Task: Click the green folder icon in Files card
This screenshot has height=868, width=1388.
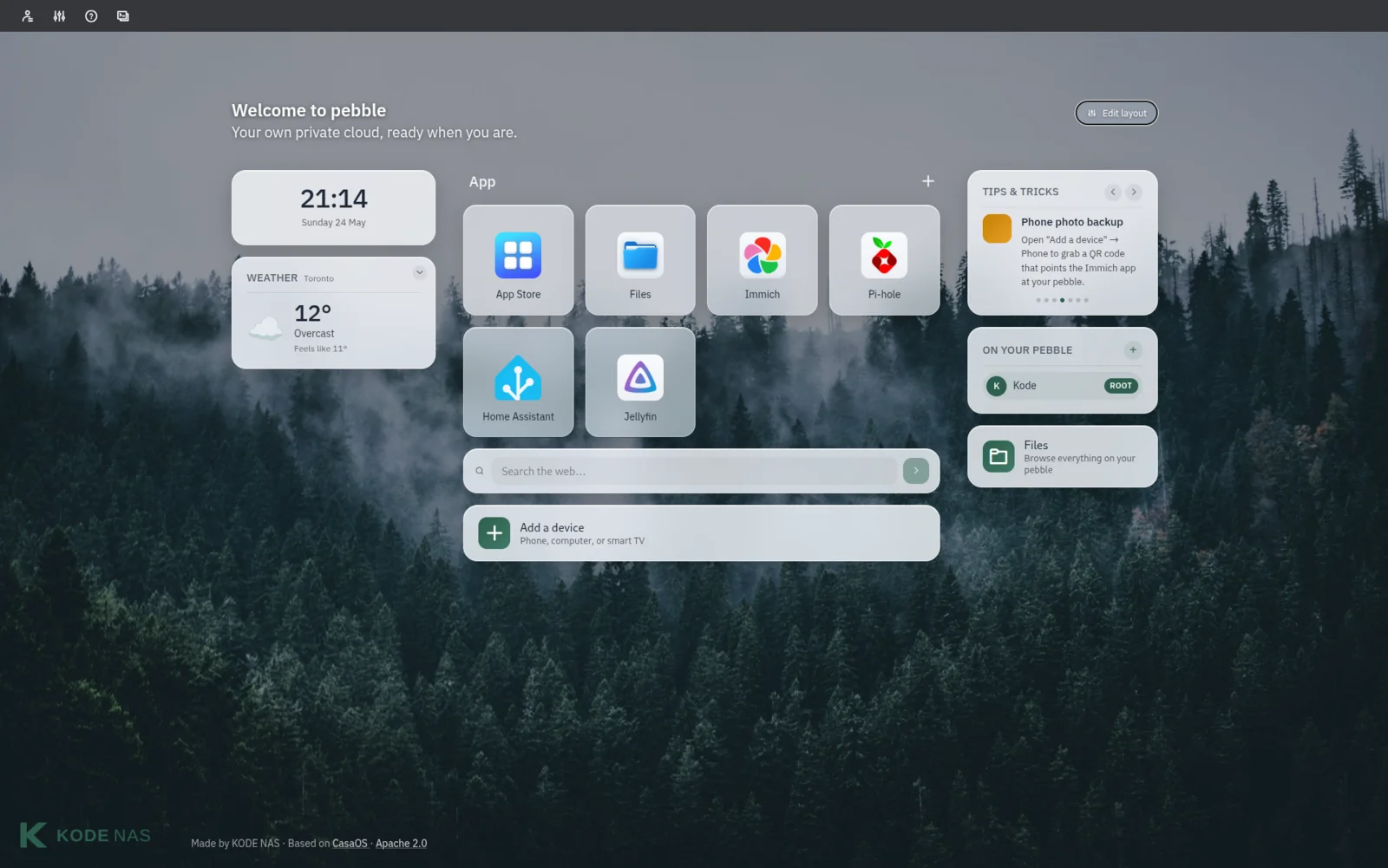Action: click(x=998, y=456)
